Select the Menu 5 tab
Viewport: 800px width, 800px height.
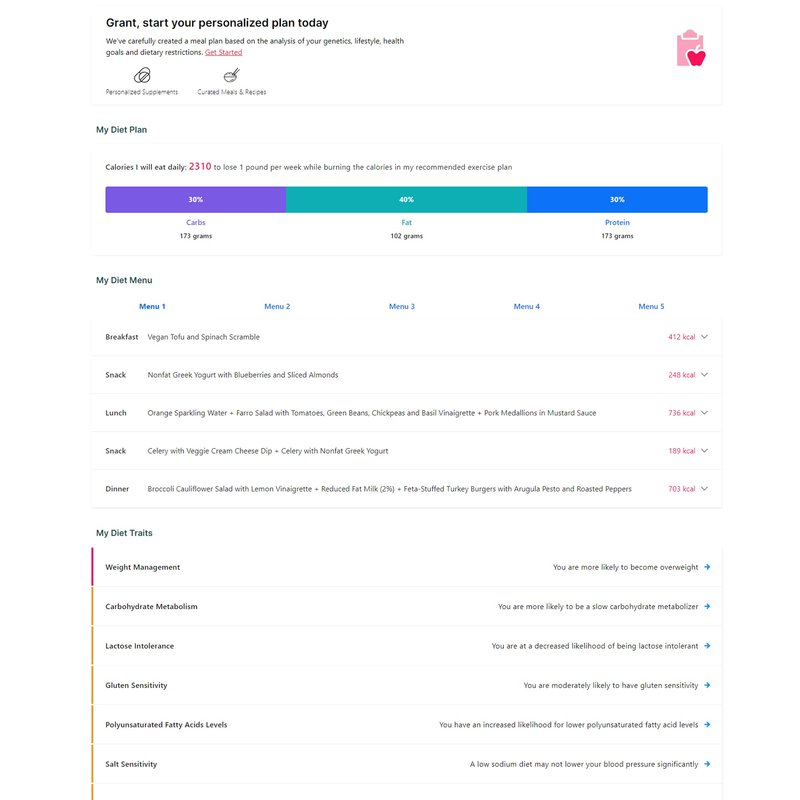(652, 306)
